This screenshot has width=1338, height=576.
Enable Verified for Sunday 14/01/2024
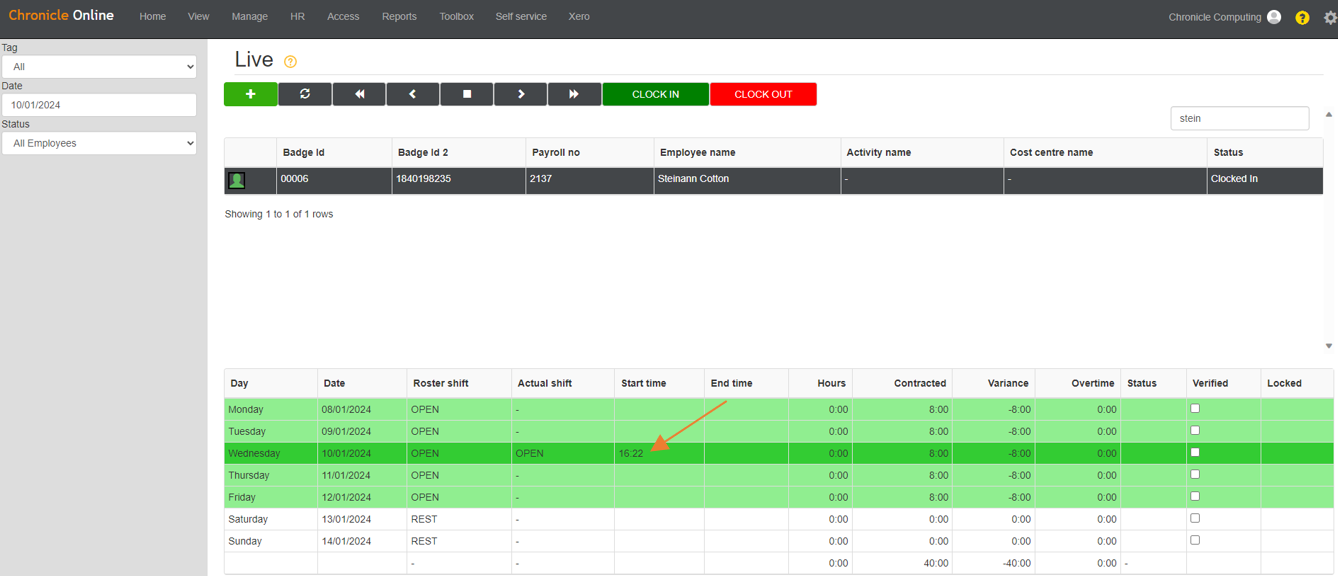1193,539
